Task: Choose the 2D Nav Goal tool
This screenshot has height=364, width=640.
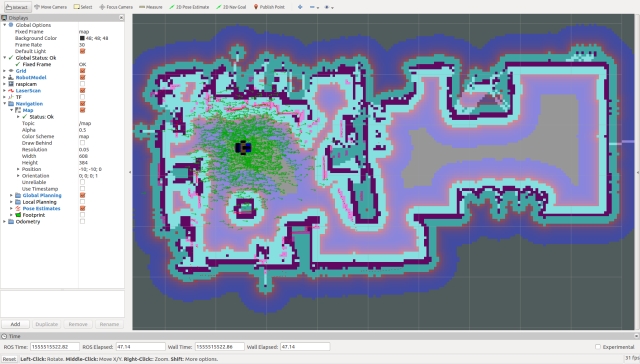Action: [x=231, y=7]
